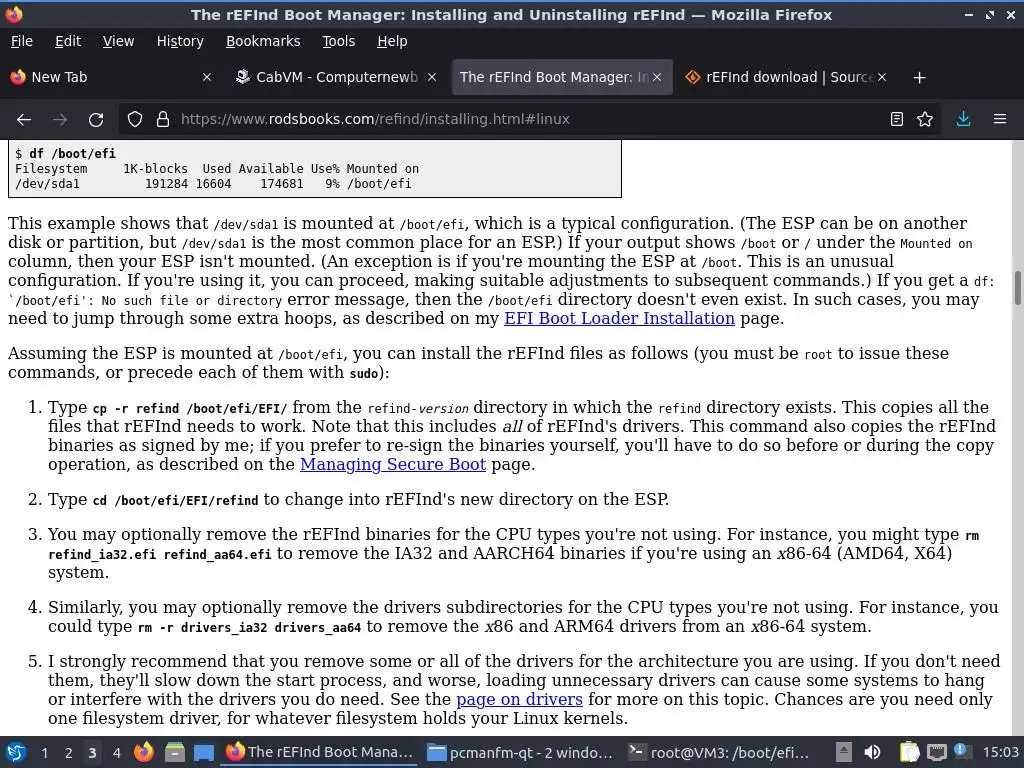This screenshot has height=768, width=1024.
Task: Open the Bookmarks menu
Action: point(263,41)
